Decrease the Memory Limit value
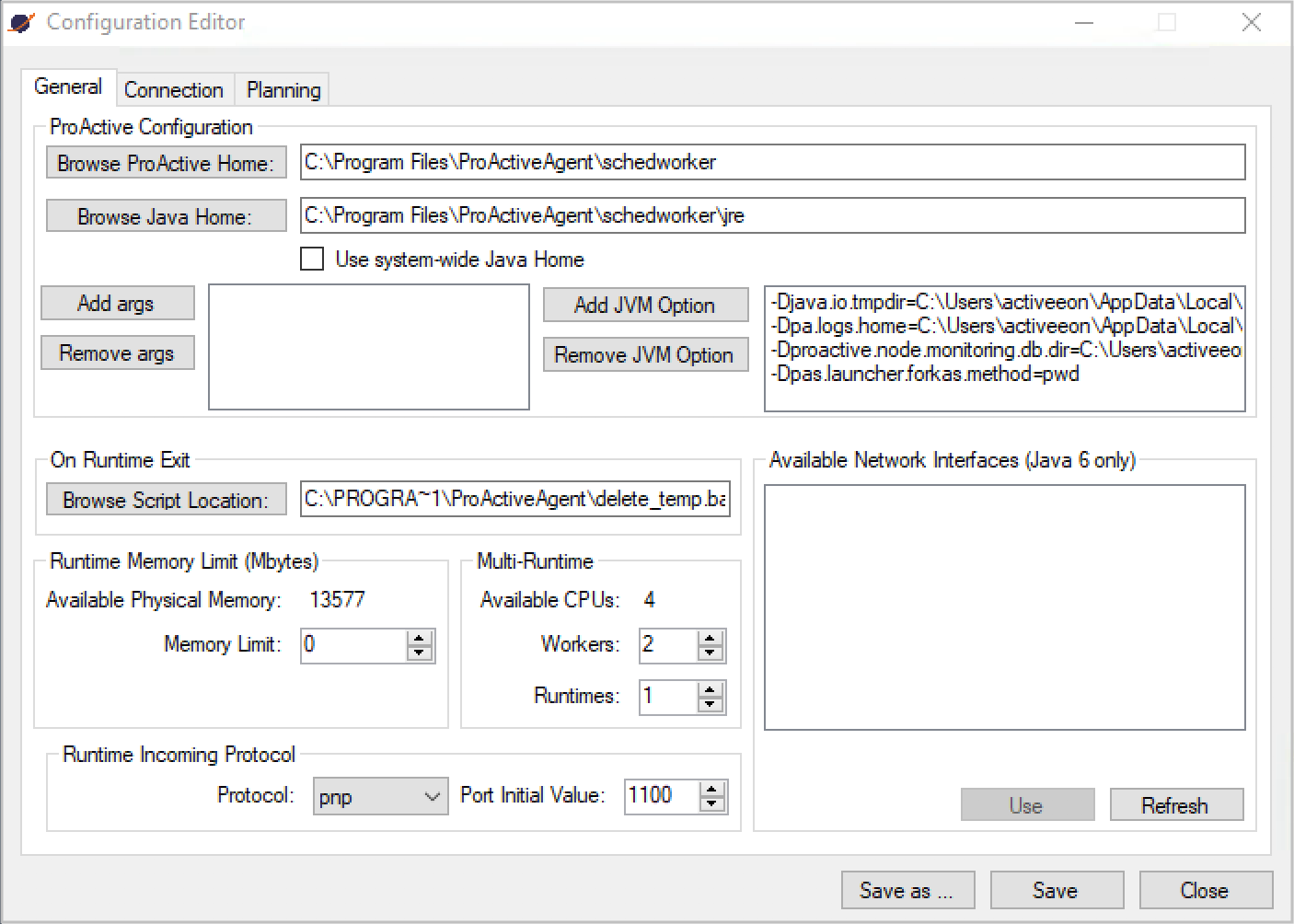This screenshot has width=1294, height=924. pyautogui.click(x=420, y=653)
